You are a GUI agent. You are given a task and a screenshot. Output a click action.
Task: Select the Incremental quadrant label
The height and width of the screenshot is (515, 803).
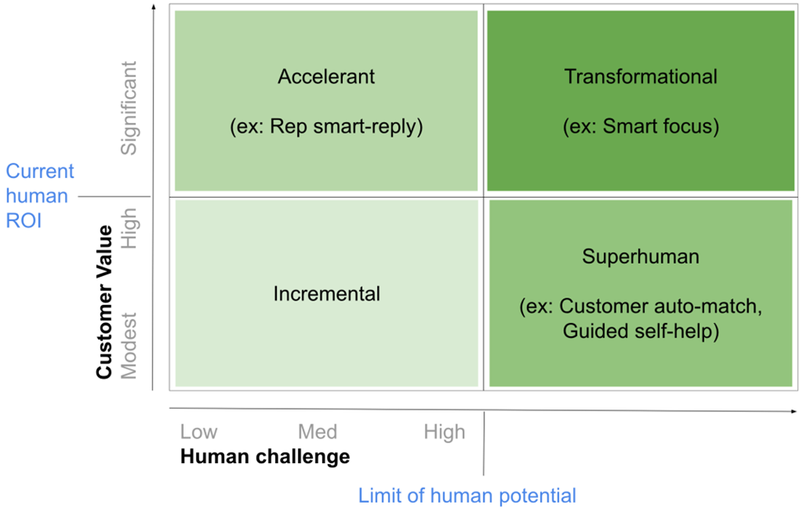pos(326,294)
